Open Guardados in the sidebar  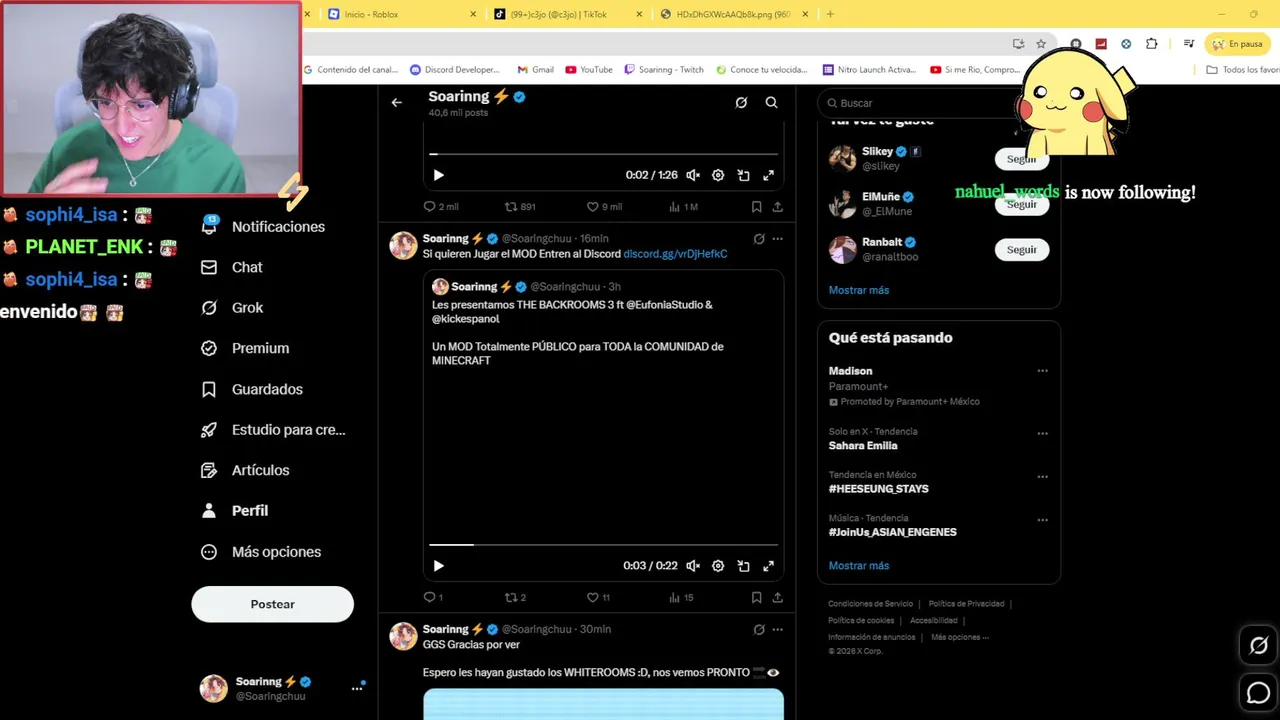click(252, 389)
